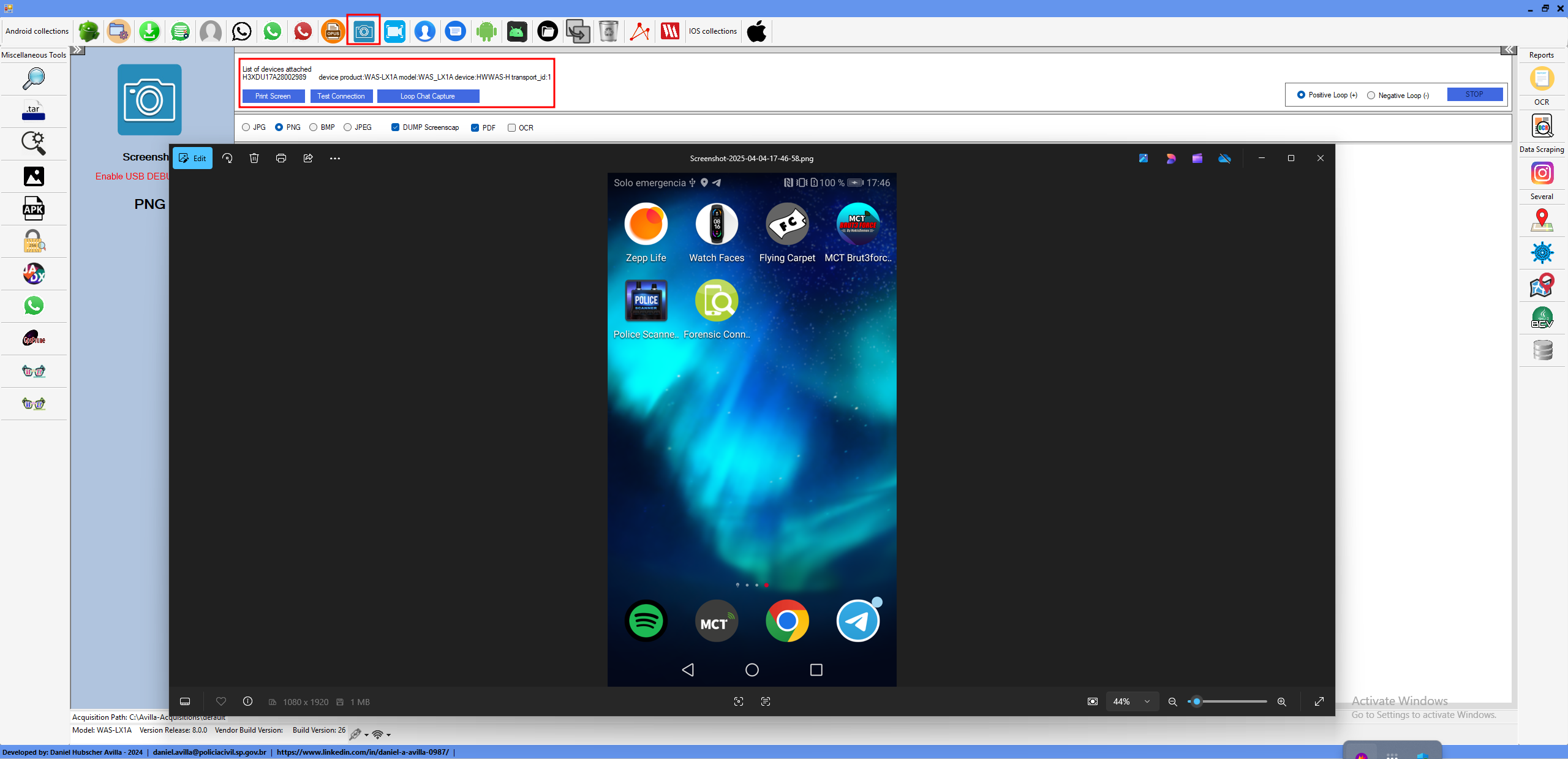
Task: Click the grey database stack icon
Action: [1542, 350]
